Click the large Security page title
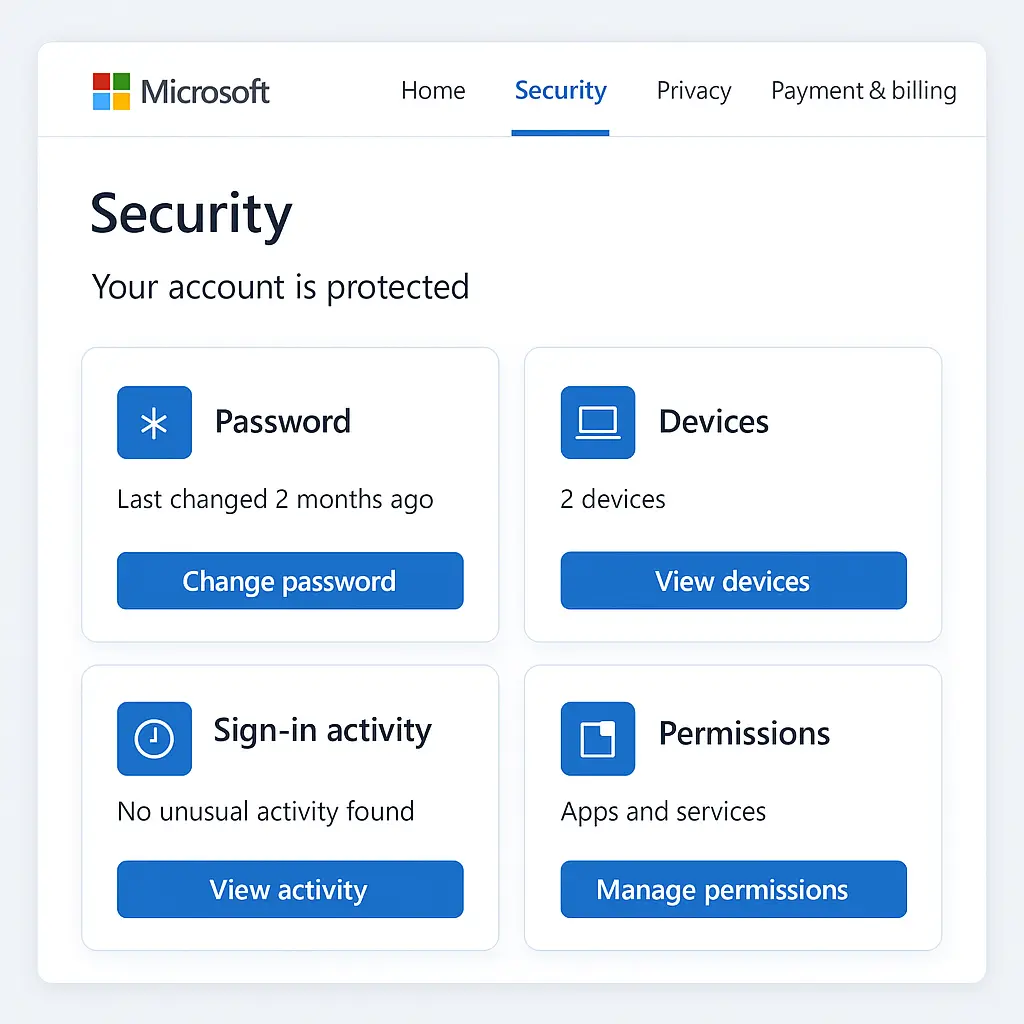The width and height of the screenshot is (1024, 1024). (x=191, y=215)
